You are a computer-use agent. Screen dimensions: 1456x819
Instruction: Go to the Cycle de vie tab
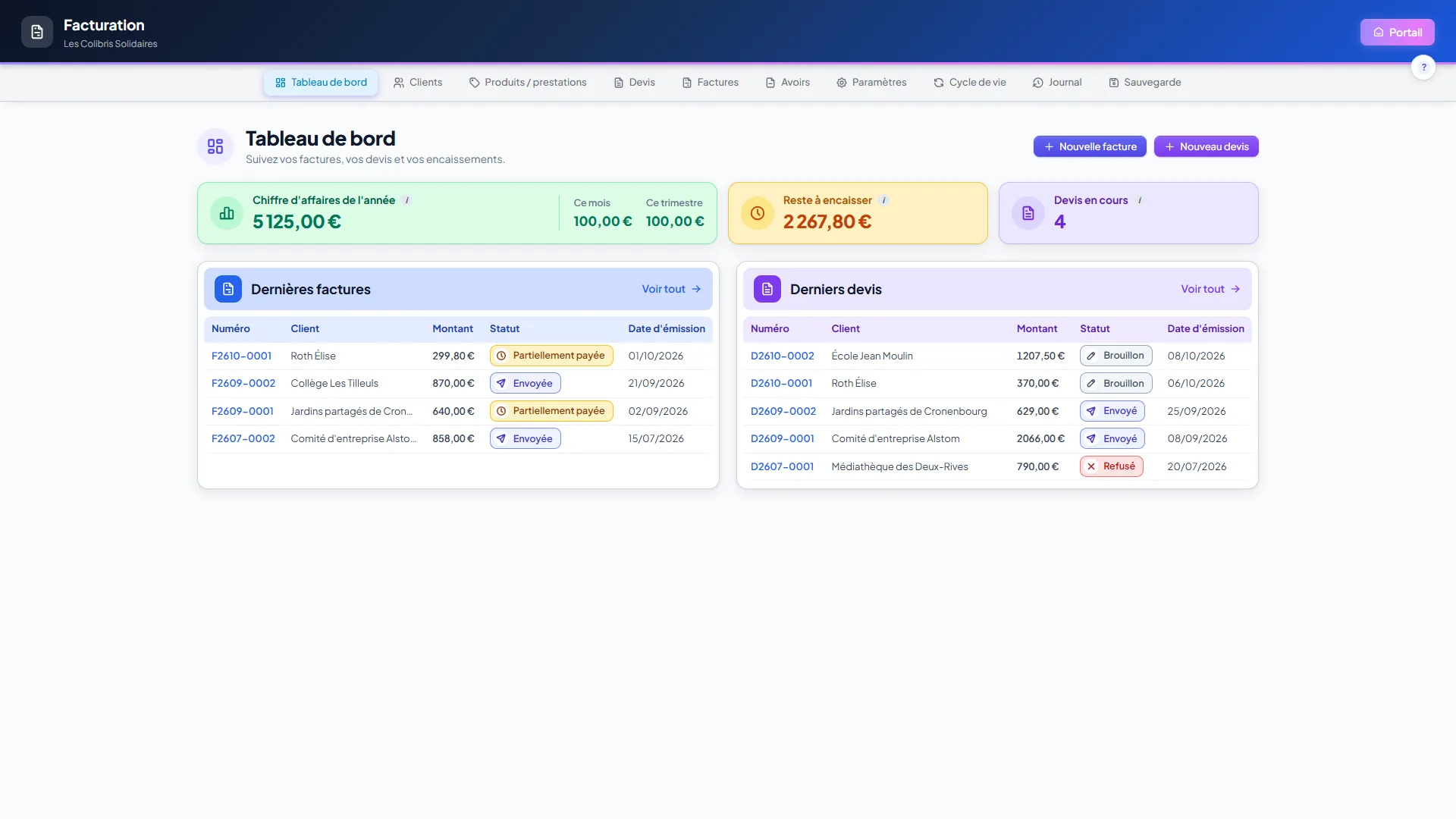click(970, 83)
